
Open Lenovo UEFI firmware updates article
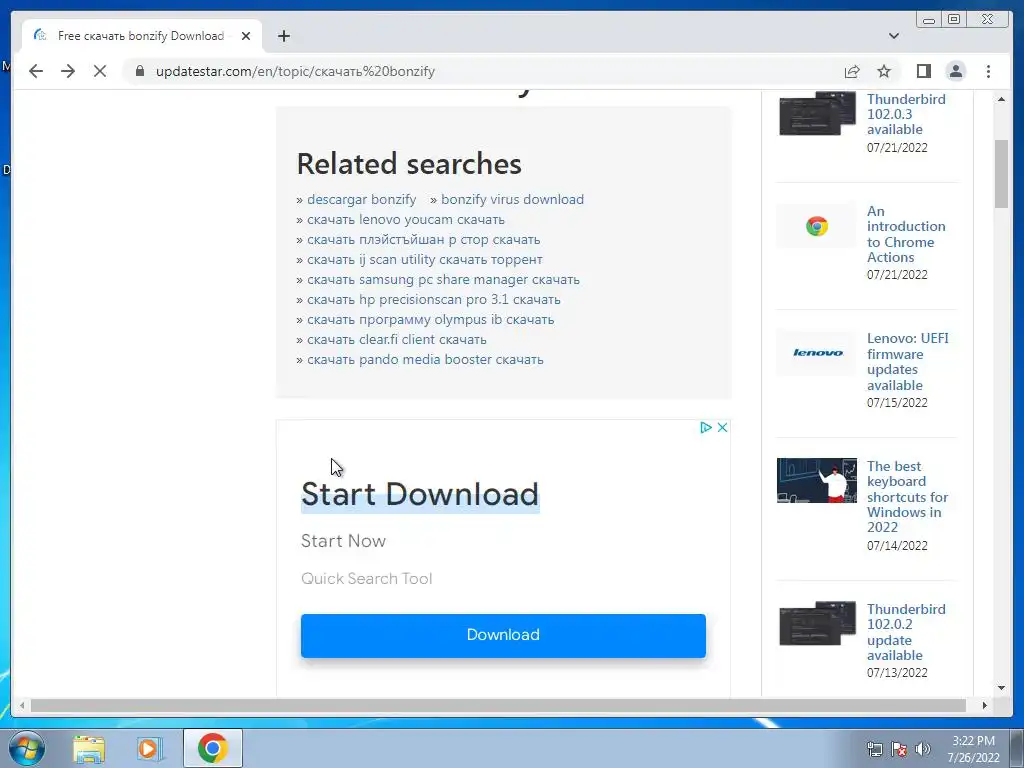(907, 362)
